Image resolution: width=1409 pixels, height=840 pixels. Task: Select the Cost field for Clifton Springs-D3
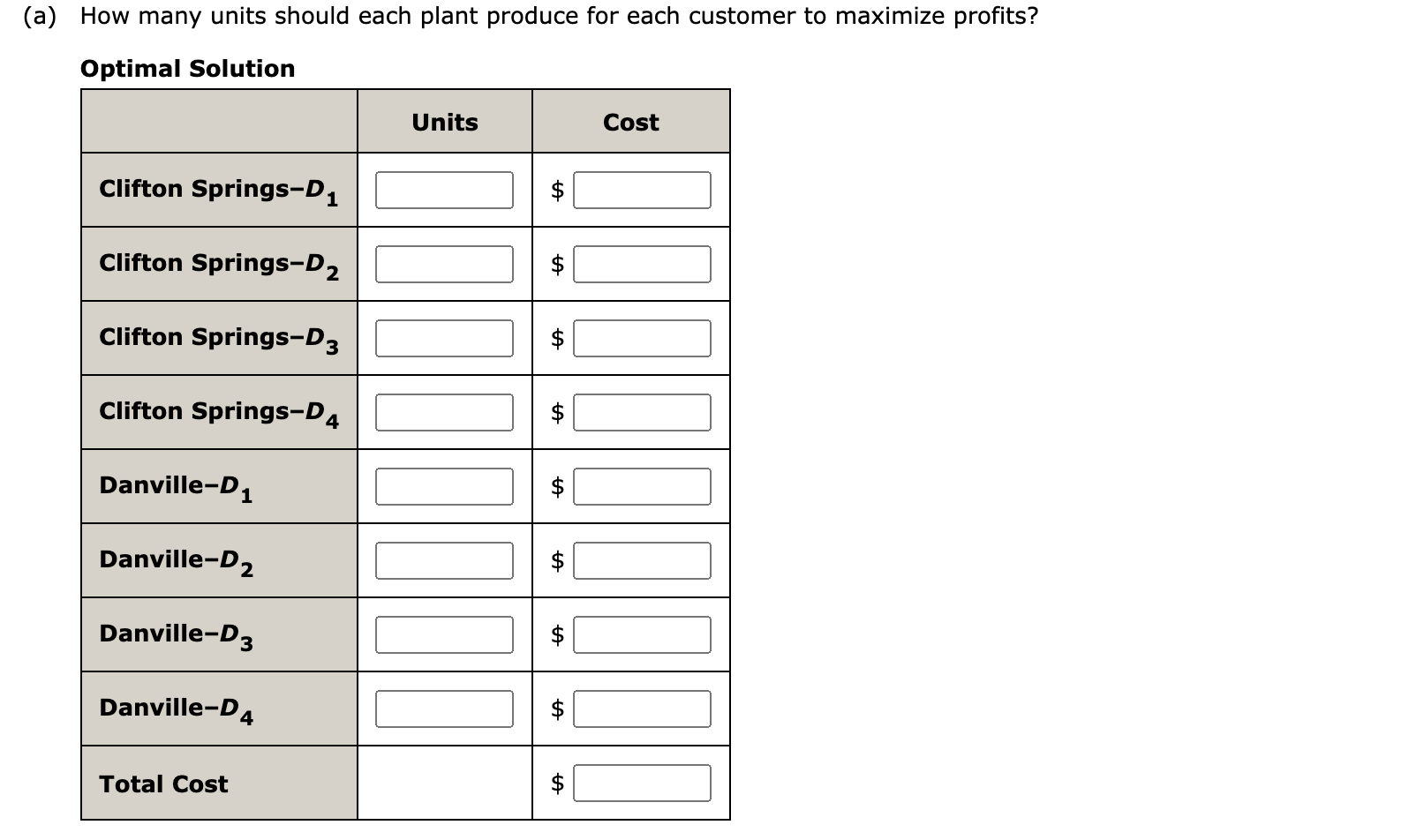[x=642, y=337]
